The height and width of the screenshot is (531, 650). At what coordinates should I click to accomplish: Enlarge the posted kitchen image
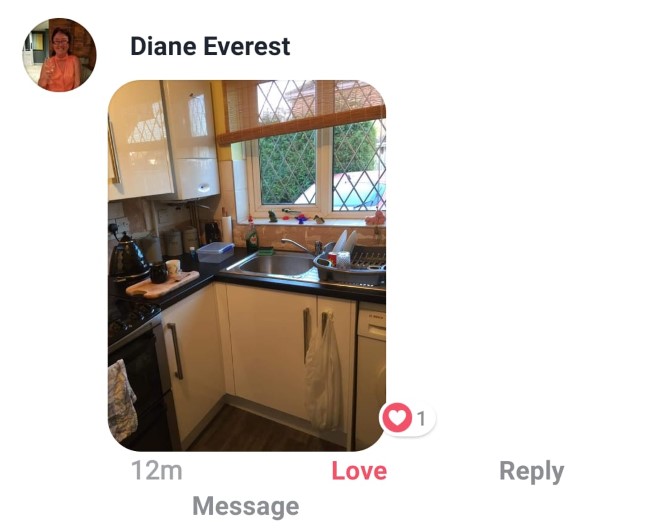point(247,265)
